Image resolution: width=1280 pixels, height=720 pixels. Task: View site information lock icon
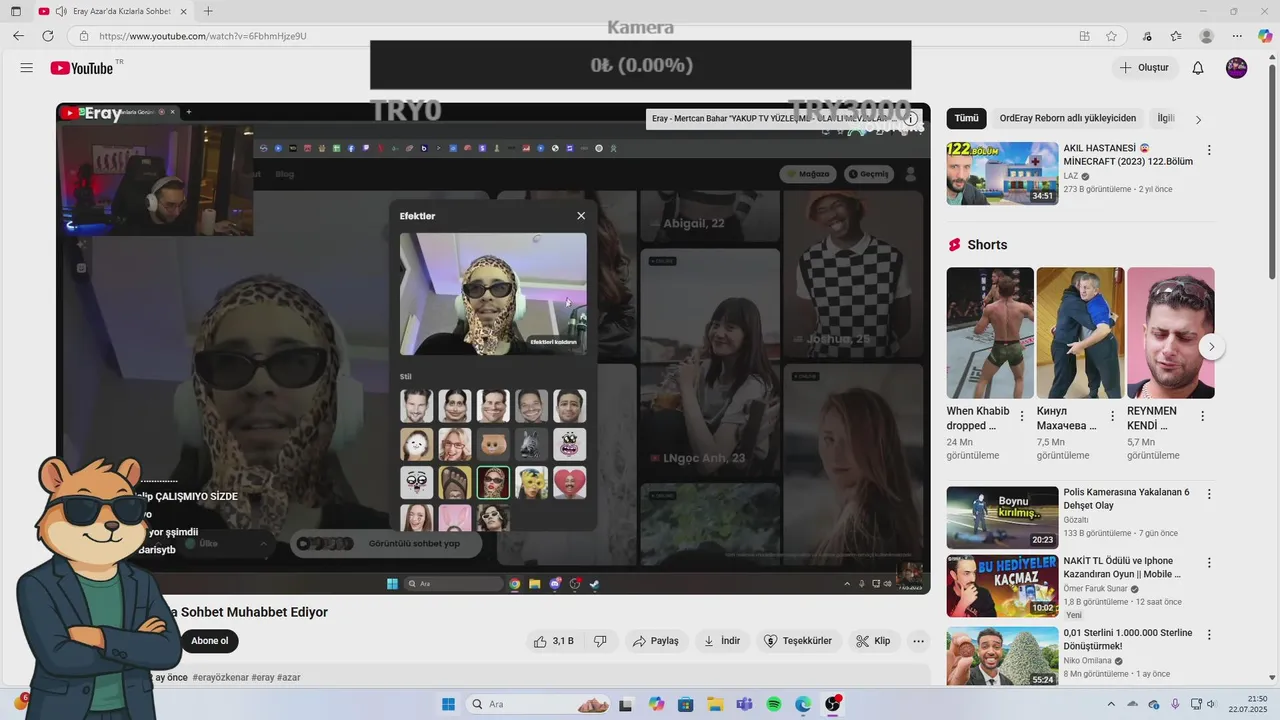point(84,36)
